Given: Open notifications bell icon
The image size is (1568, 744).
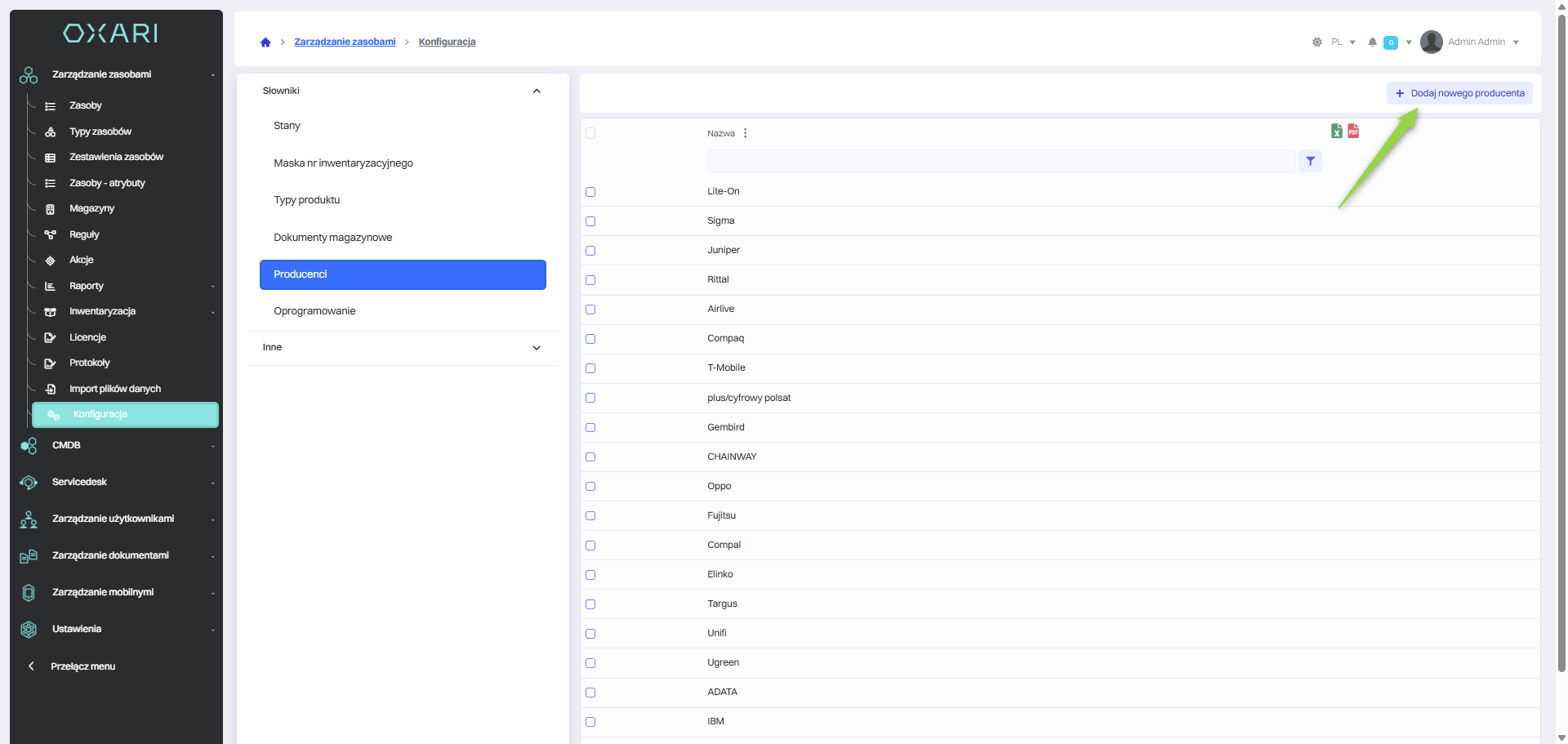Looking at the screenshot, I should coord(1372,42).
